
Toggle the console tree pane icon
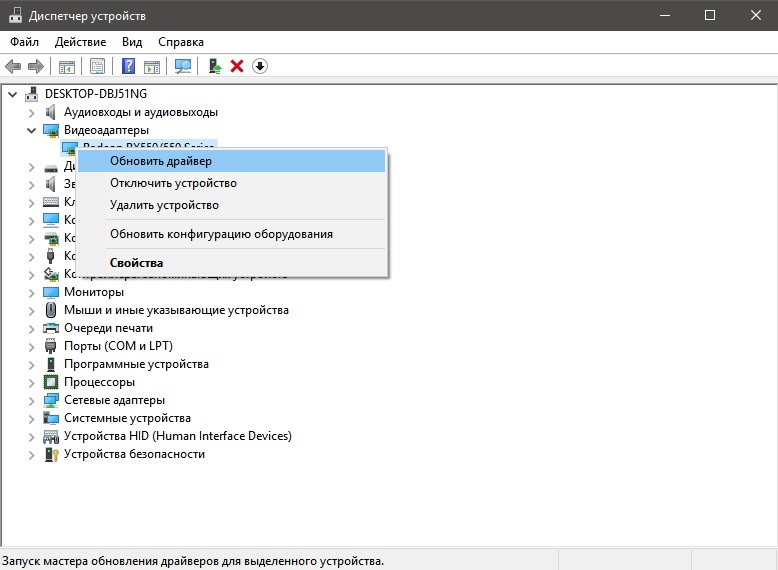click(66, 66)
